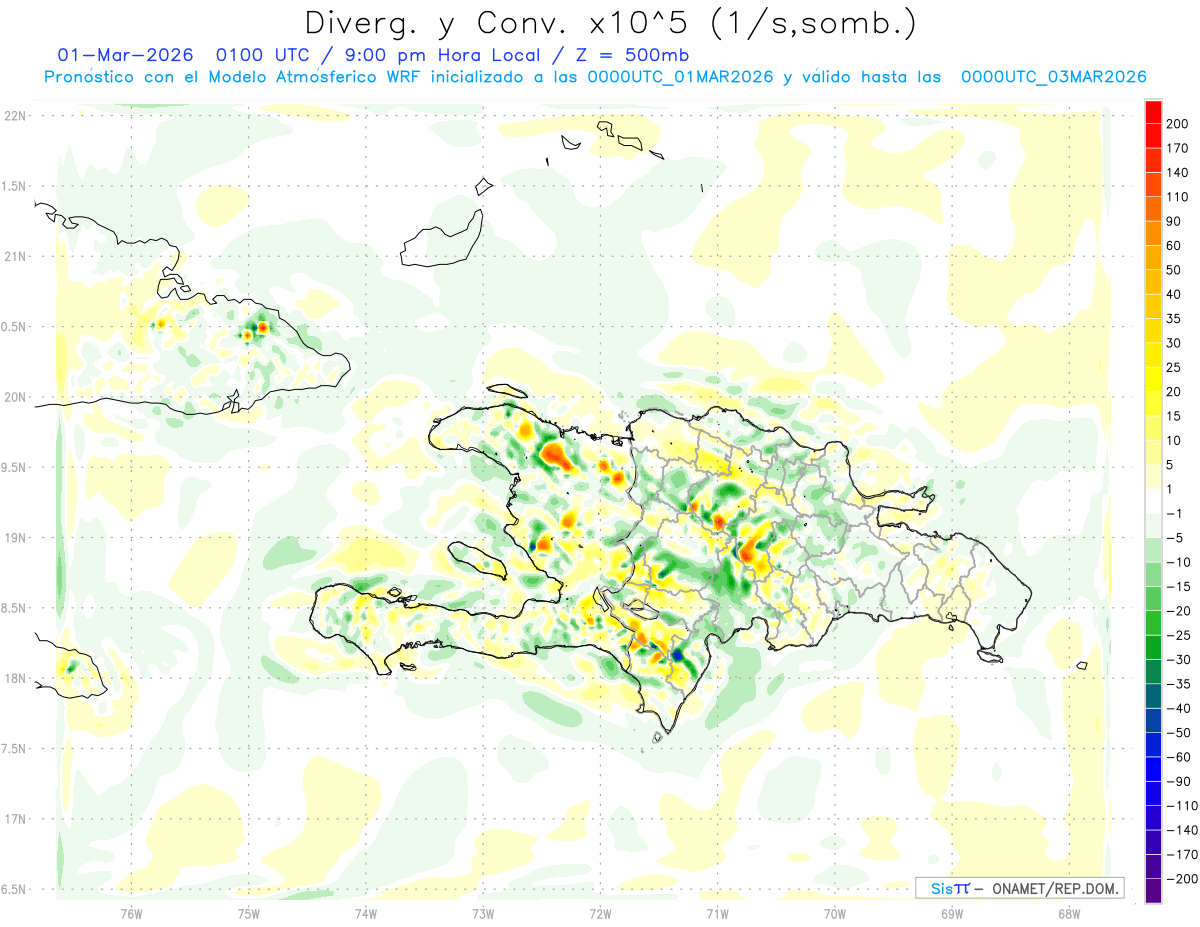Click the 7.5N latitude axis label
This screenshot has height=927, width=1200.
(15, 748)
